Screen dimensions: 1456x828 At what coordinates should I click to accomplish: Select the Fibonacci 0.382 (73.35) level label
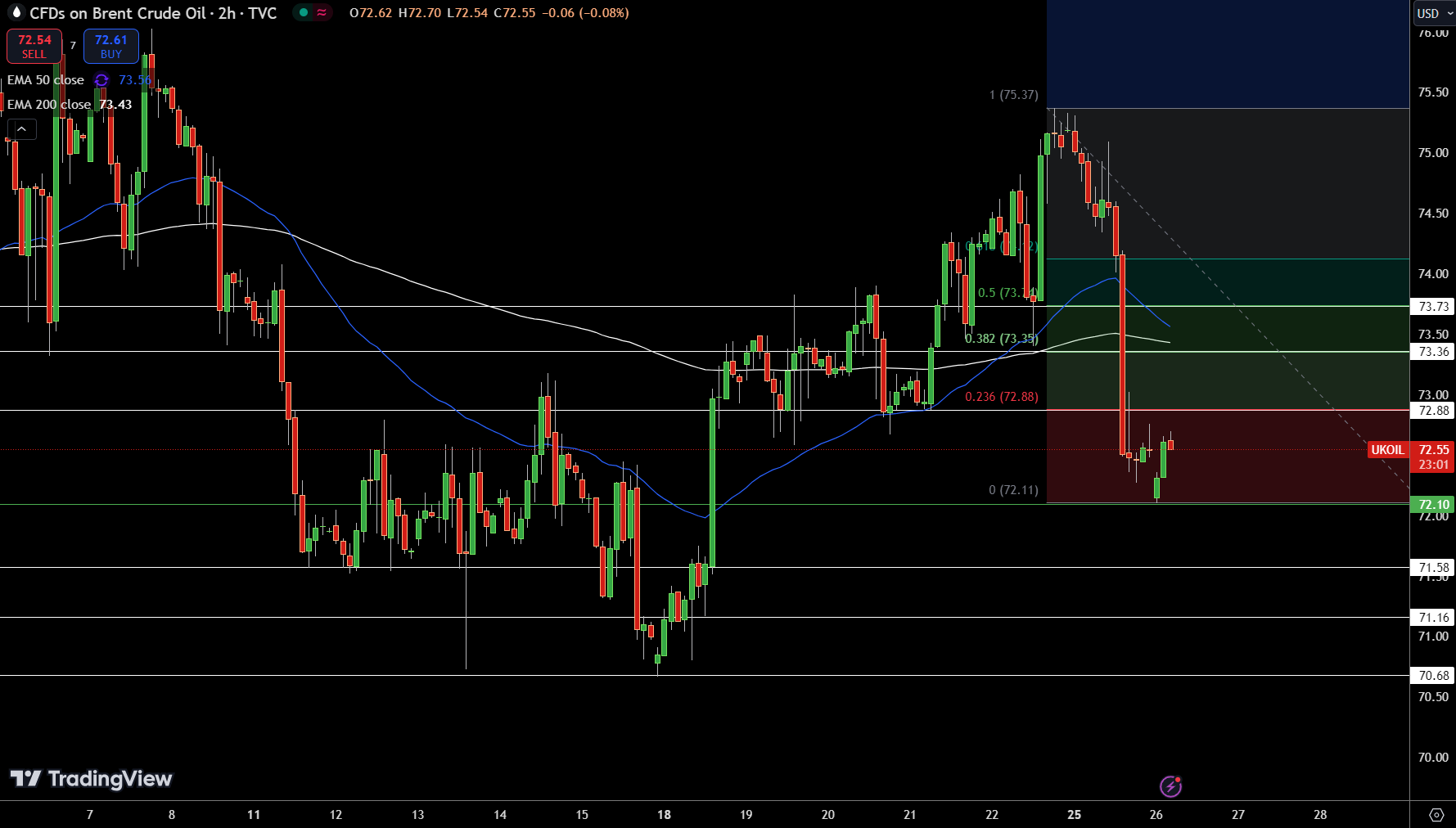1001,339
